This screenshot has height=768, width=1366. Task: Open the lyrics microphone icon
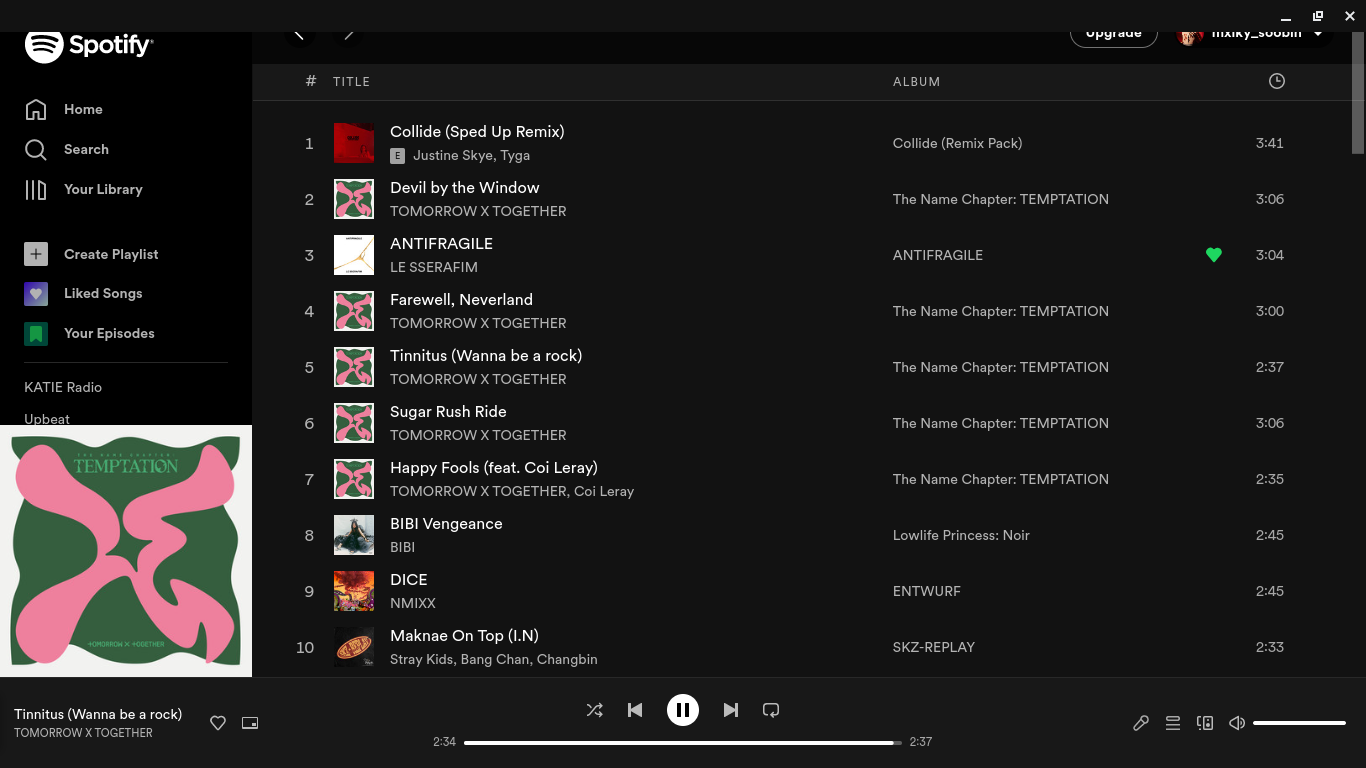click(1141, 723)
